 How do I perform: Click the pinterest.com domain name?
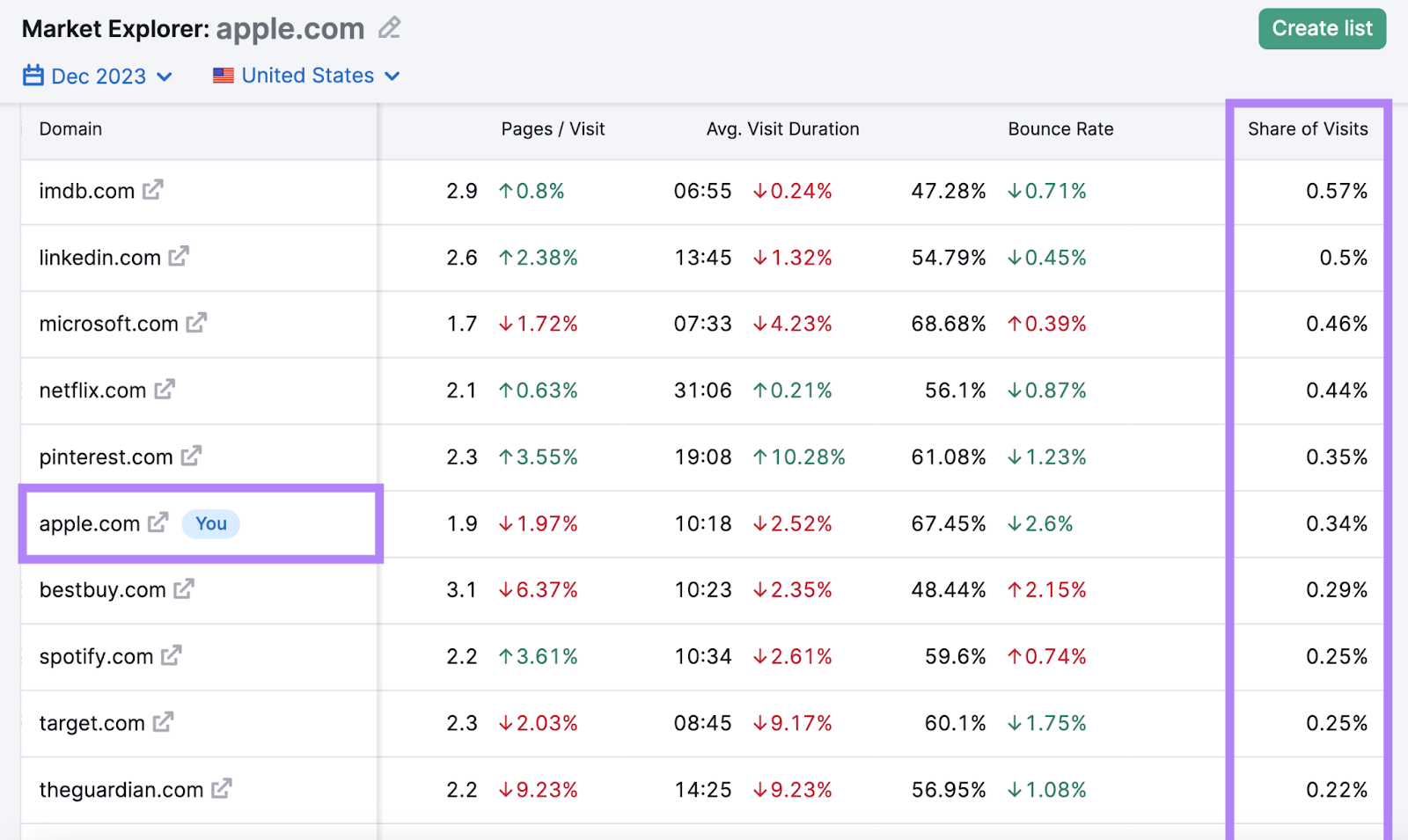tap(106, 457)
